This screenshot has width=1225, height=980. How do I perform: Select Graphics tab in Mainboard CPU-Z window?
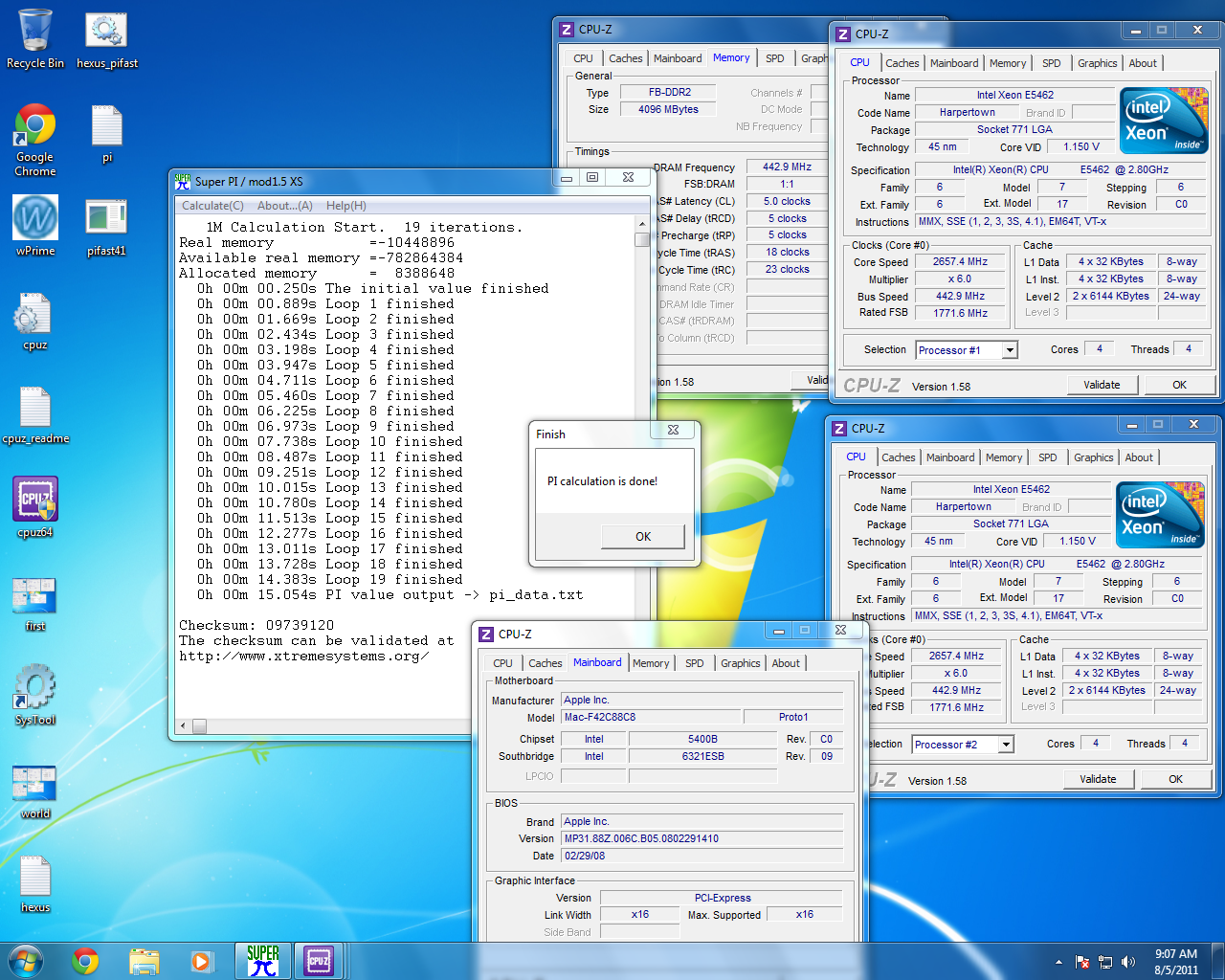741,663
